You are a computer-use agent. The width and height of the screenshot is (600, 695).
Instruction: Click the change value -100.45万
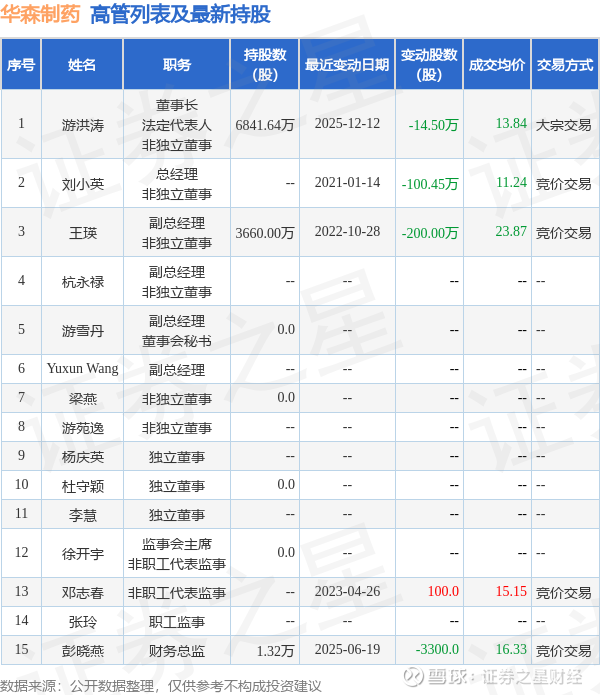coord(430,184)
